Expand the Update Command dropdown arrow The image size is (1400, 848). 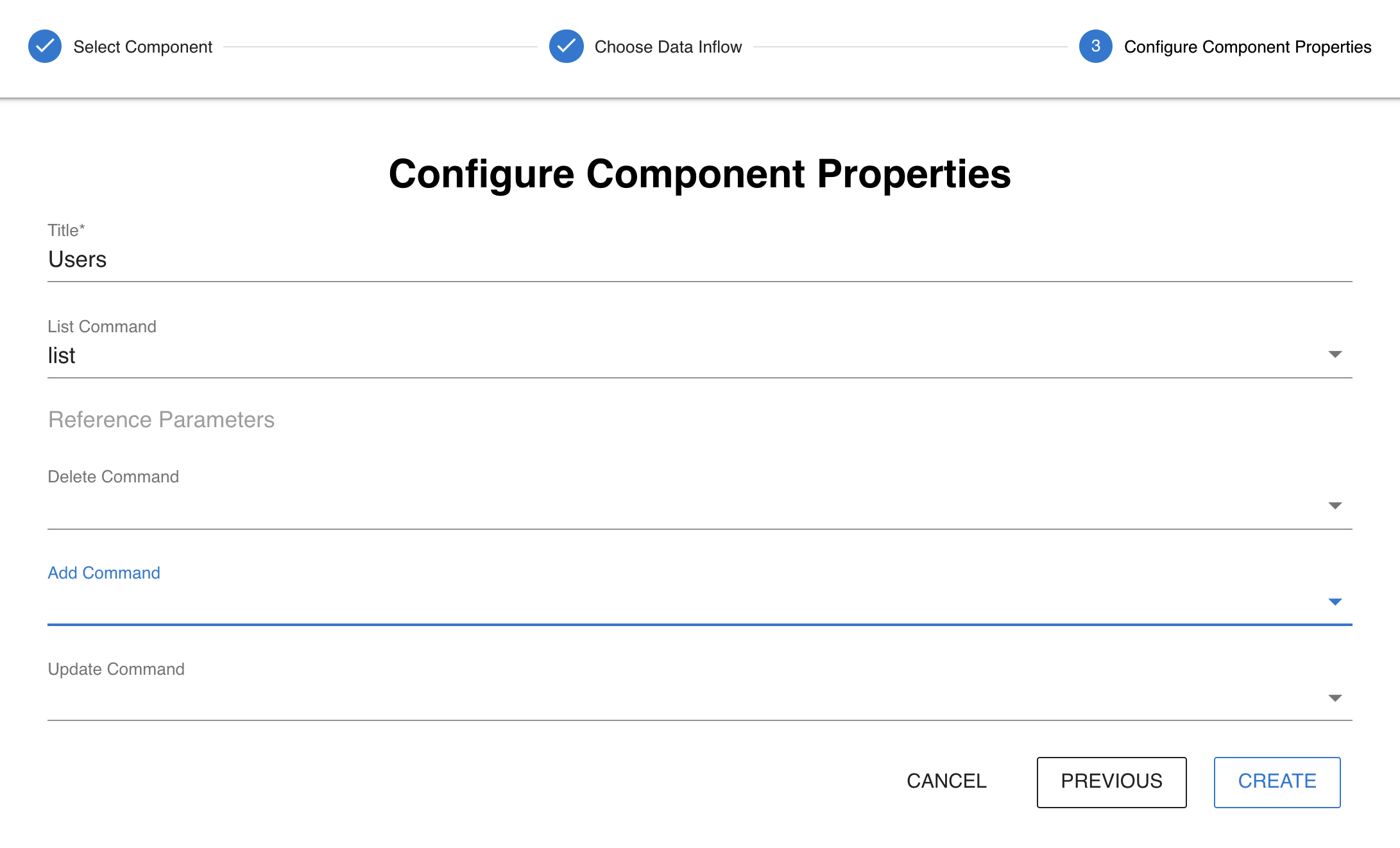pos(1335,699)
